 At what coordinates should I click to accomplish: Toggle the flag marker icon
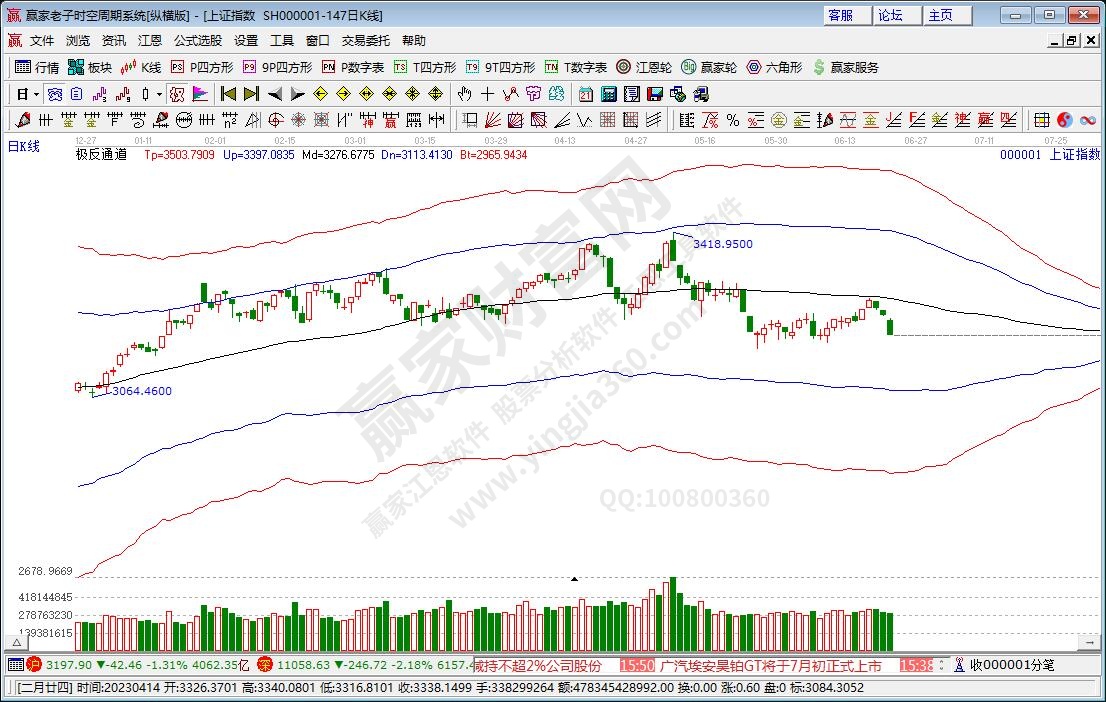[x=200, y=94]
